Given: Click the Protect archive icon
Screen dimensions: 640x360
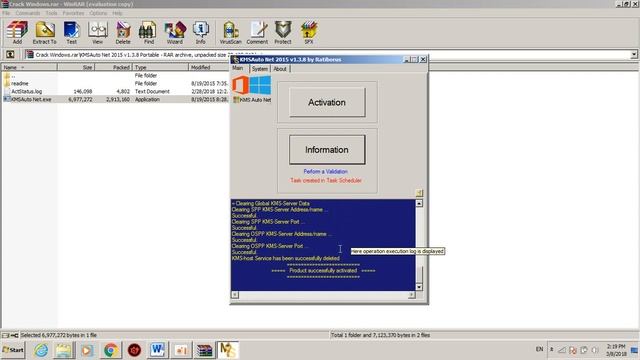Looking at the screenshot, I should coord(283,33).
